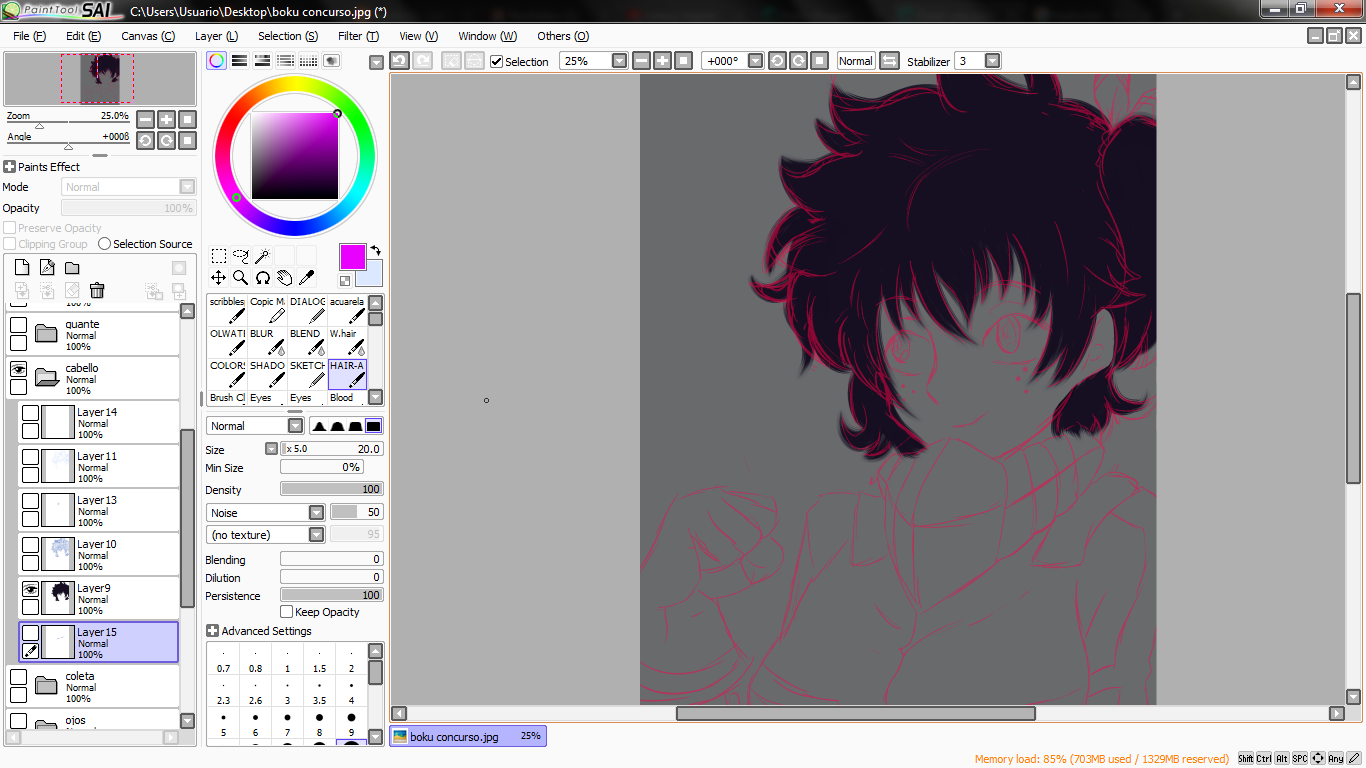Delete the selected layer with trash icon
This screenshot has height=768, width=1366.
tap(97, 290)
